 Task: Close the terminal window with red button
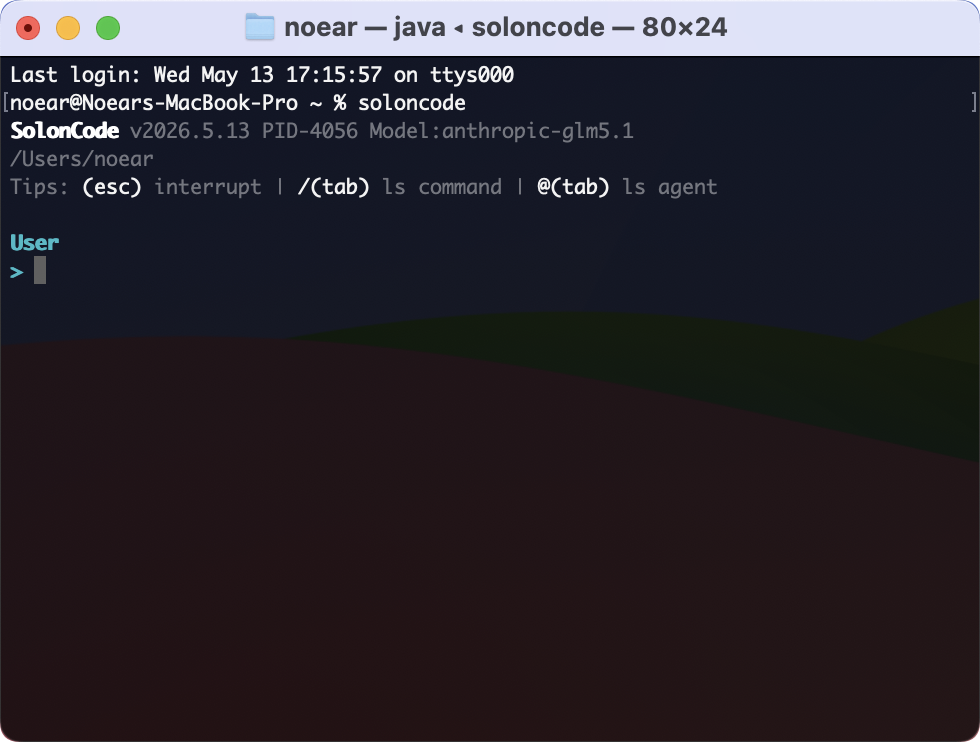coord(28,28)
